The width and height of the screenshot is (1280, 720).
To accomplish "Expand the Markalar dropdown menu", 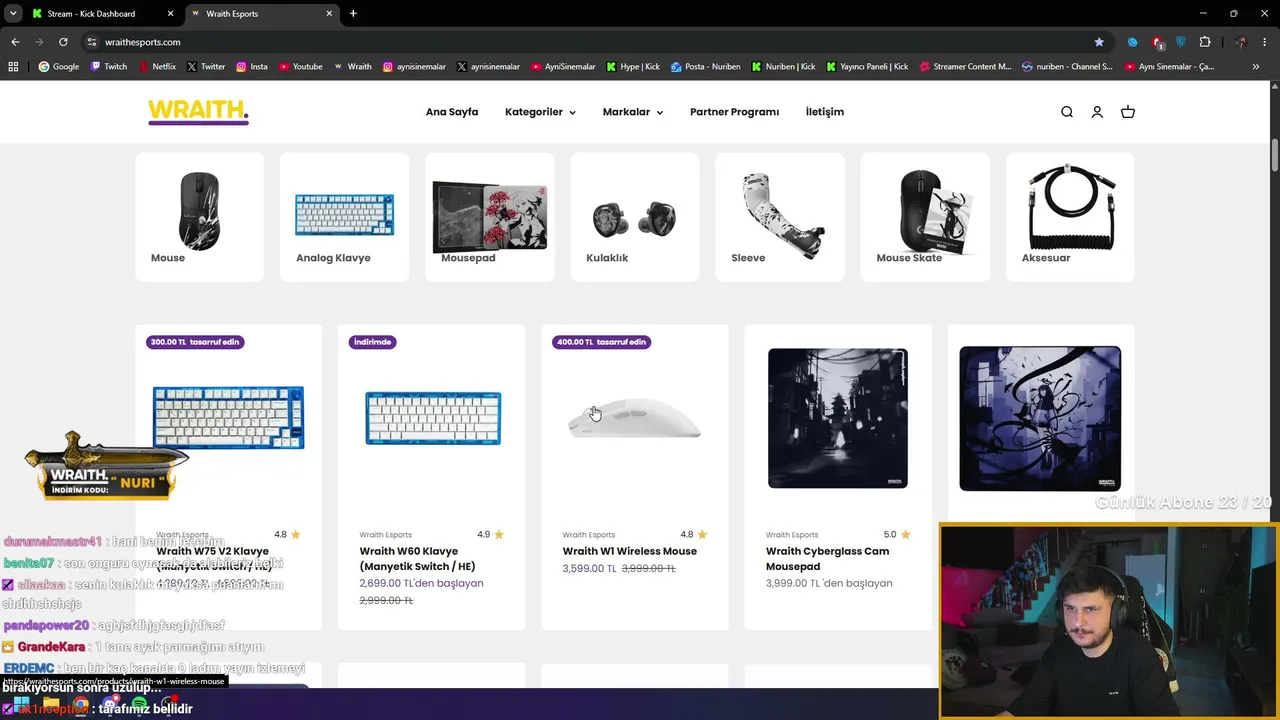I will [x=633, y=112].
